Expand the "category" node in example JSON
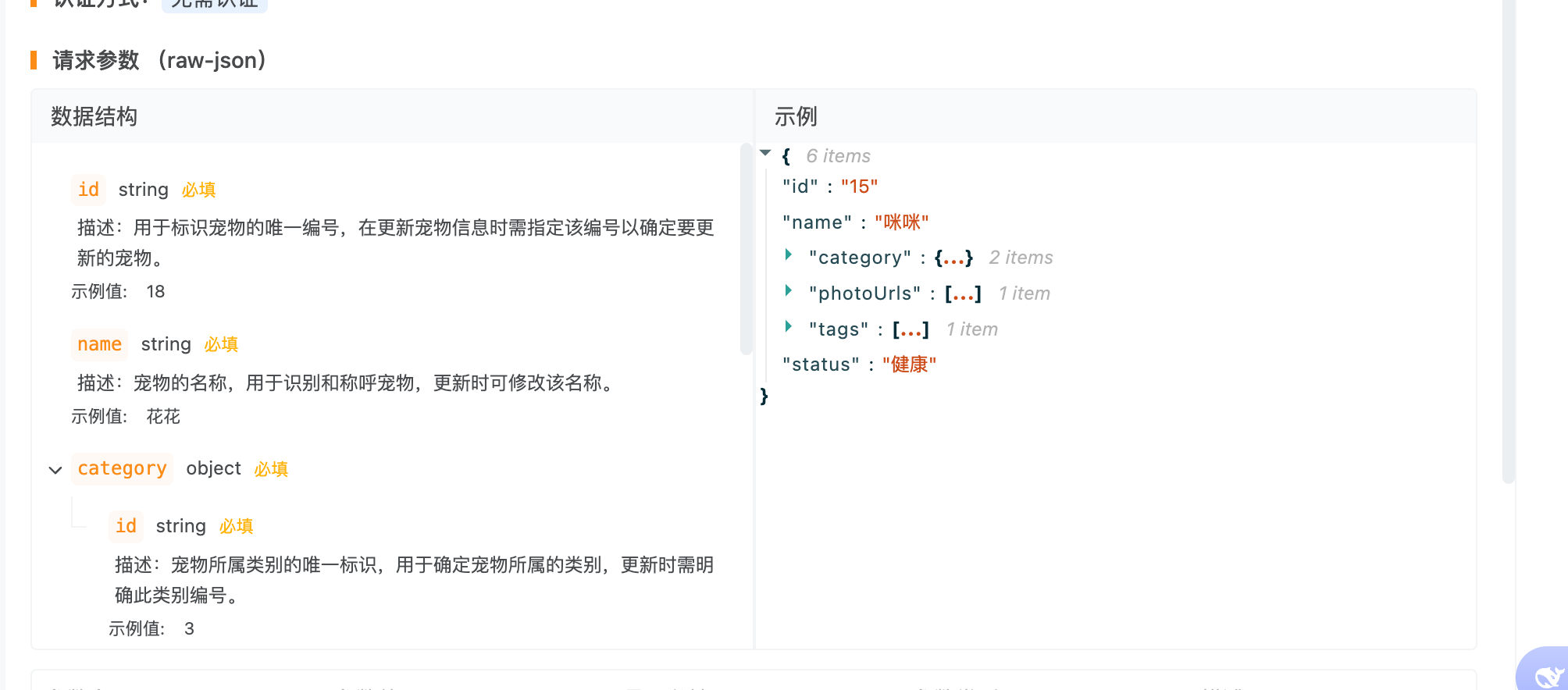 (789, 254)
